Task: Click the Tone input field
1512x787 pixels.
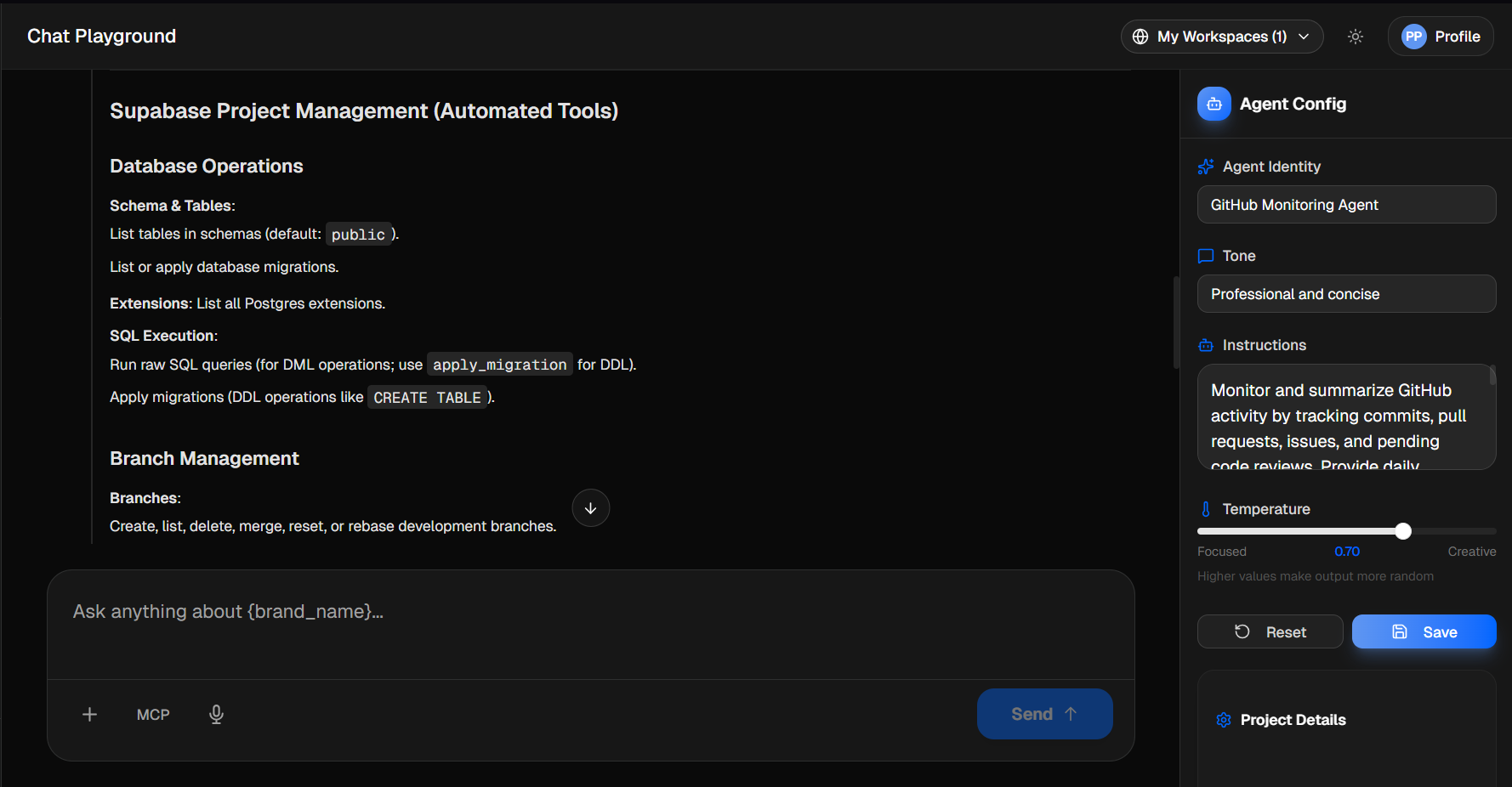Action: pos(1346,294)
